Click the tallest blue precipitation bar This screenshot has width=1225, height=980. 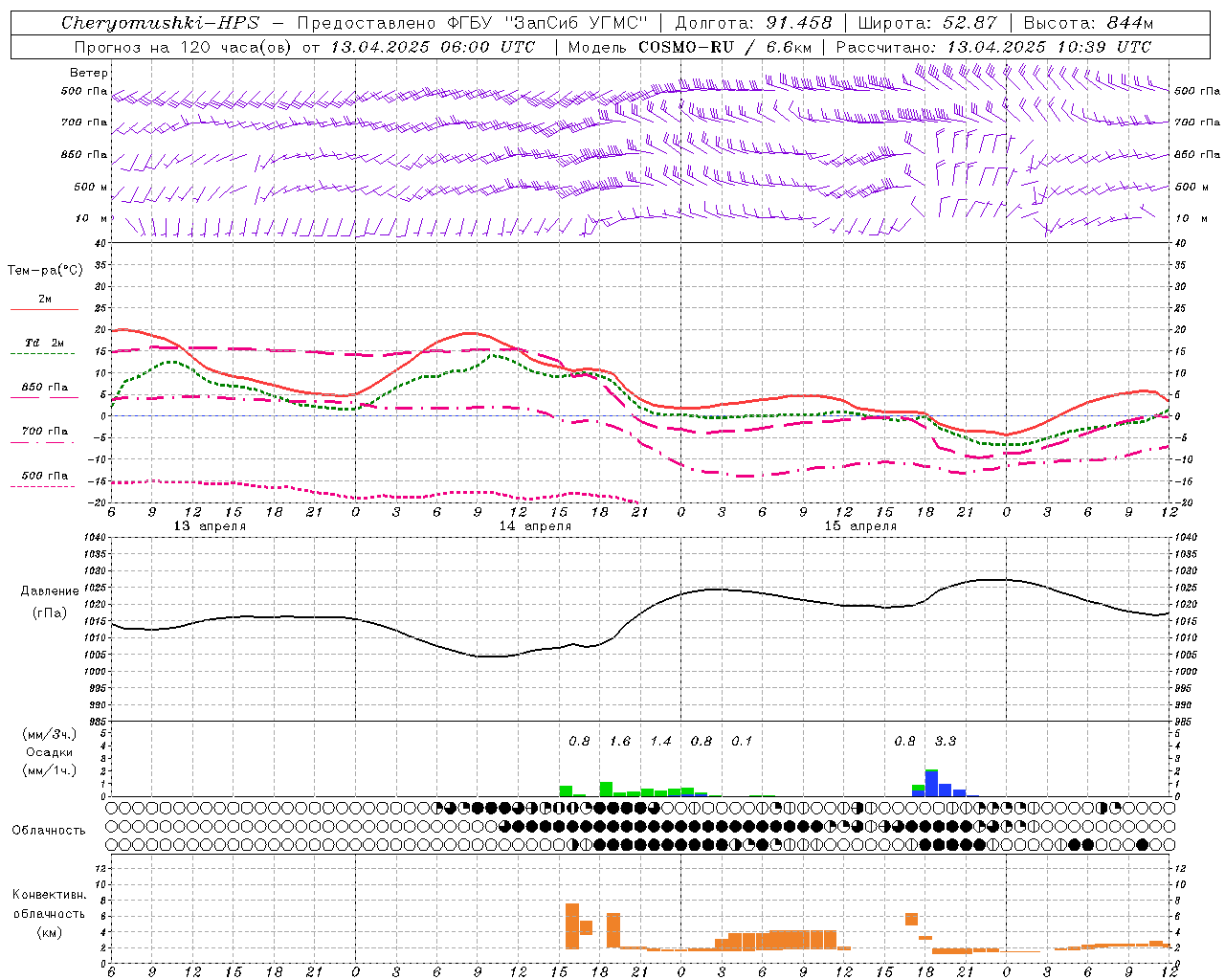(x=931, y=783)
